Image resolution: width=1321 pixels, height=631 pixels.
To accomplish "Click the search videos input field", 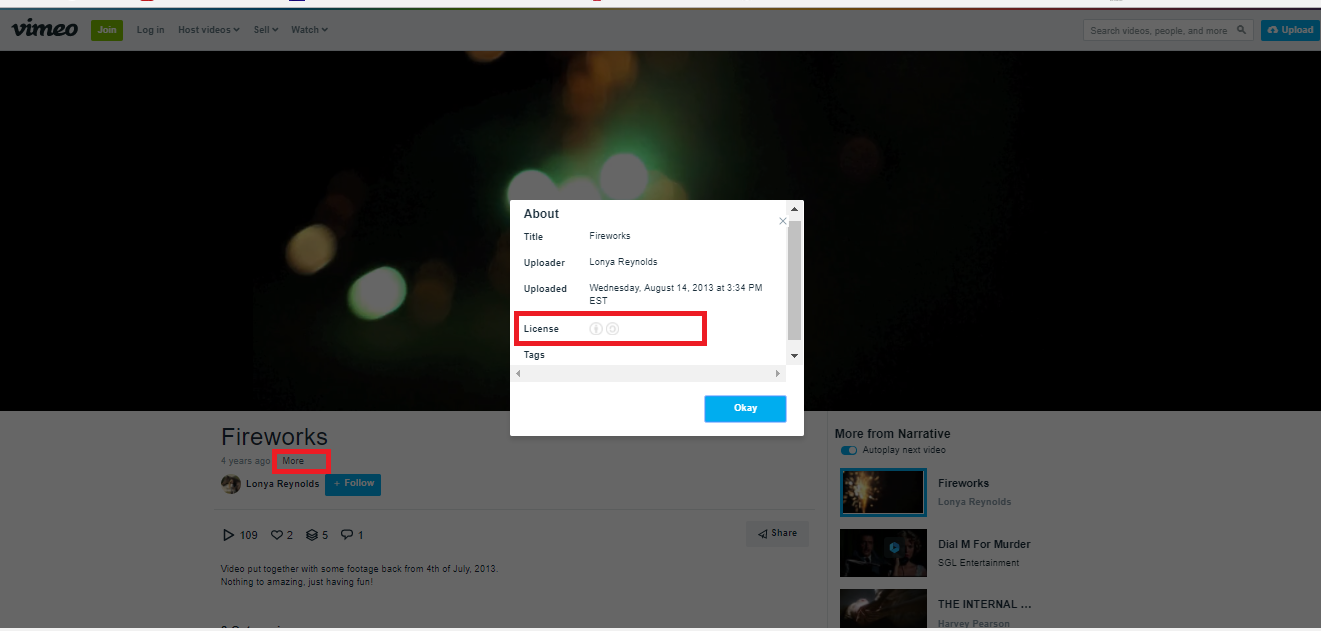I will click(1160, 31).
